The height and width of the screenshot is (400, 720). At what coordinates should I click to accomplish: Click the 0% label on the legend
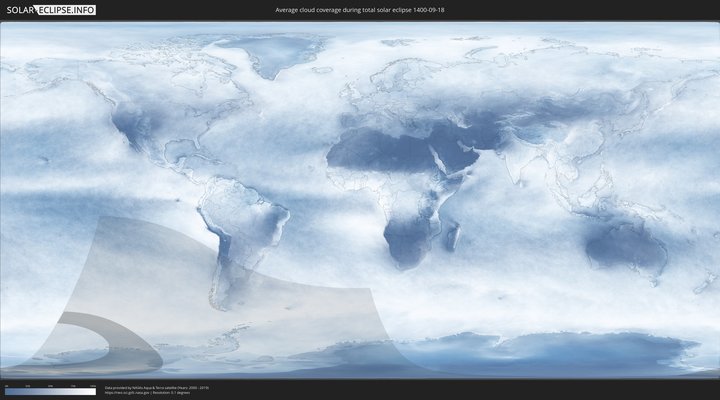tap(6, 385)
